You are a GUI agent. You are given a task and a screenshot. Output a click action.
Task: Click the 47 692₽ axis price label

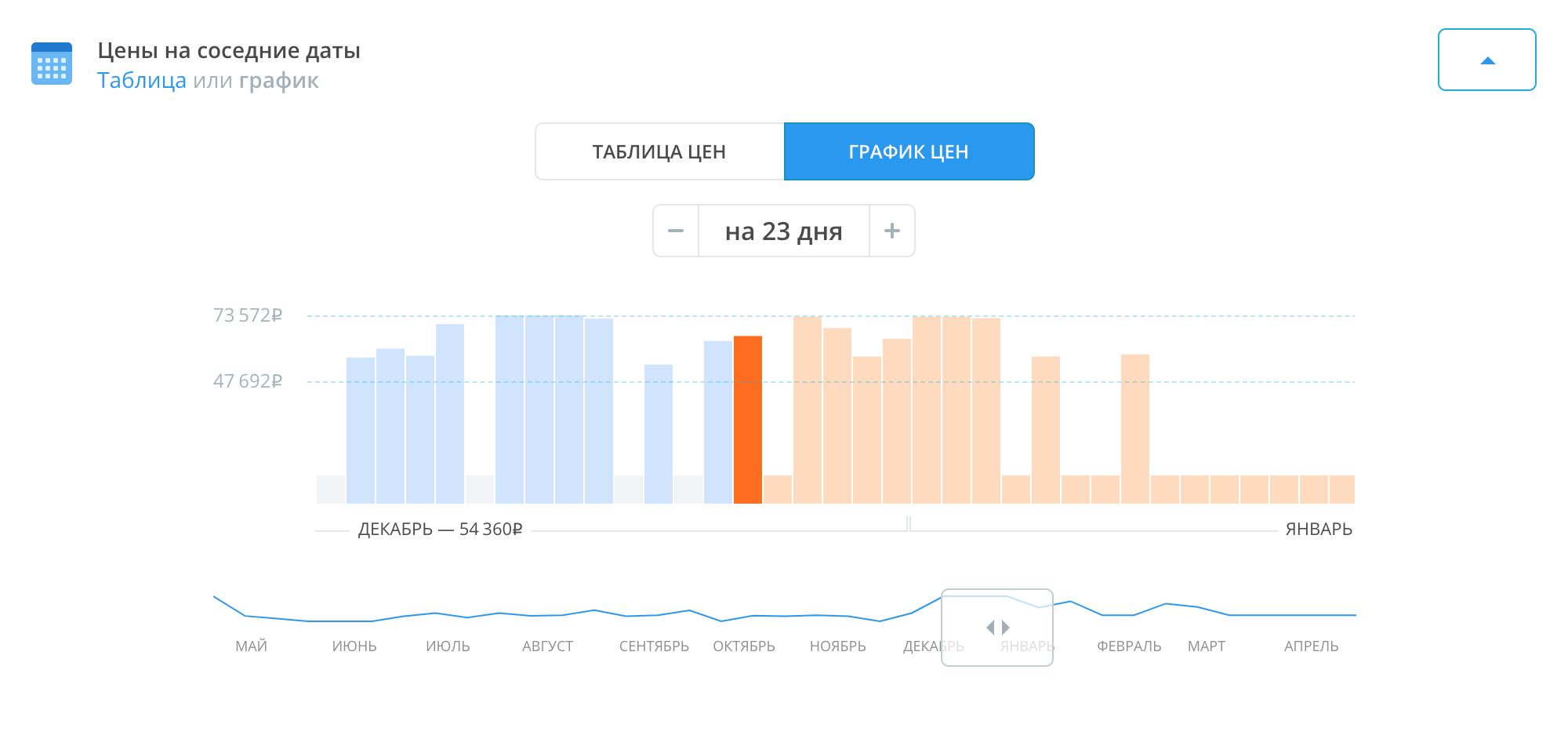click(x=248, y=381)
